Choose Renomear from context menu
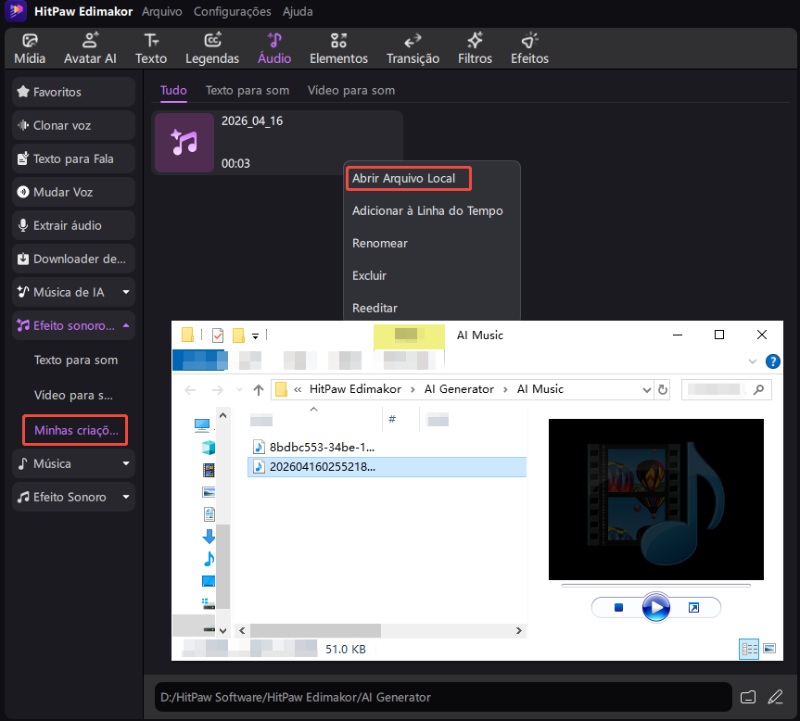Screen dimensions: 800x721 pyautogui.click(x=380, y=243)
